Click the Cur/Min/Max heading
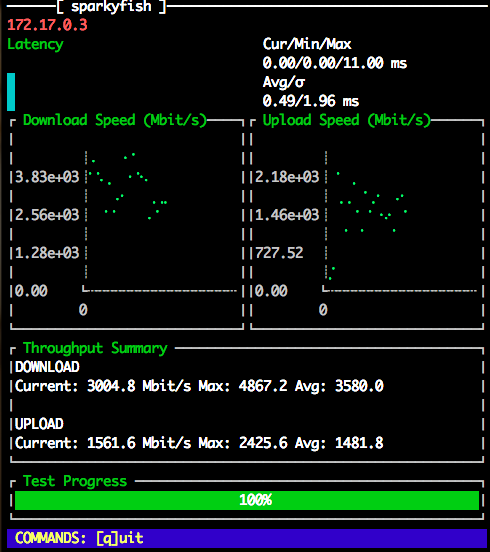Screen dimensions: 490x552 (307, 44)
